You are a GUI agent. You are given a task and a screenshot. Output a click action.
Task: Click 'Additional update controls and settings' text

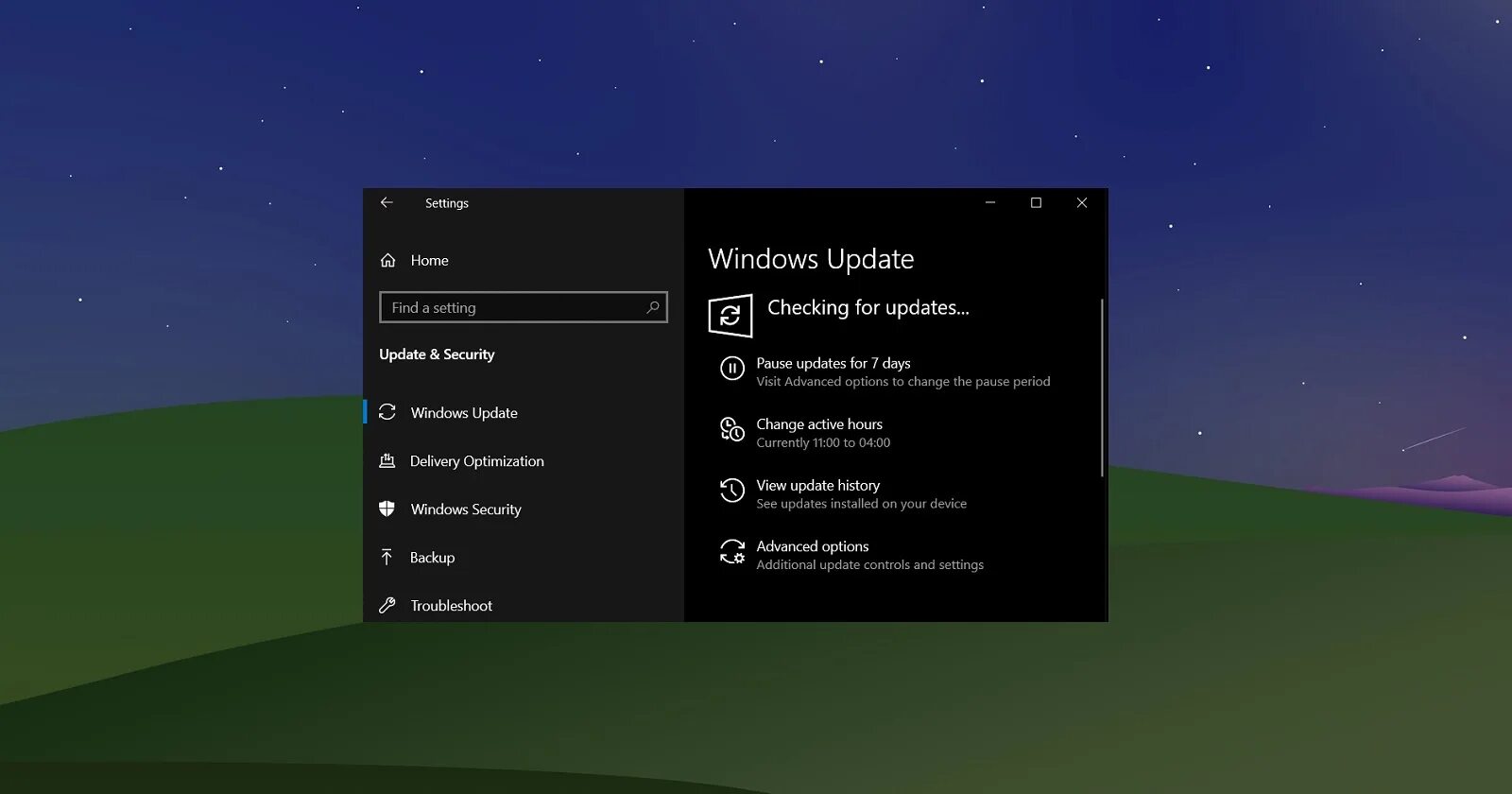[870, 564]
